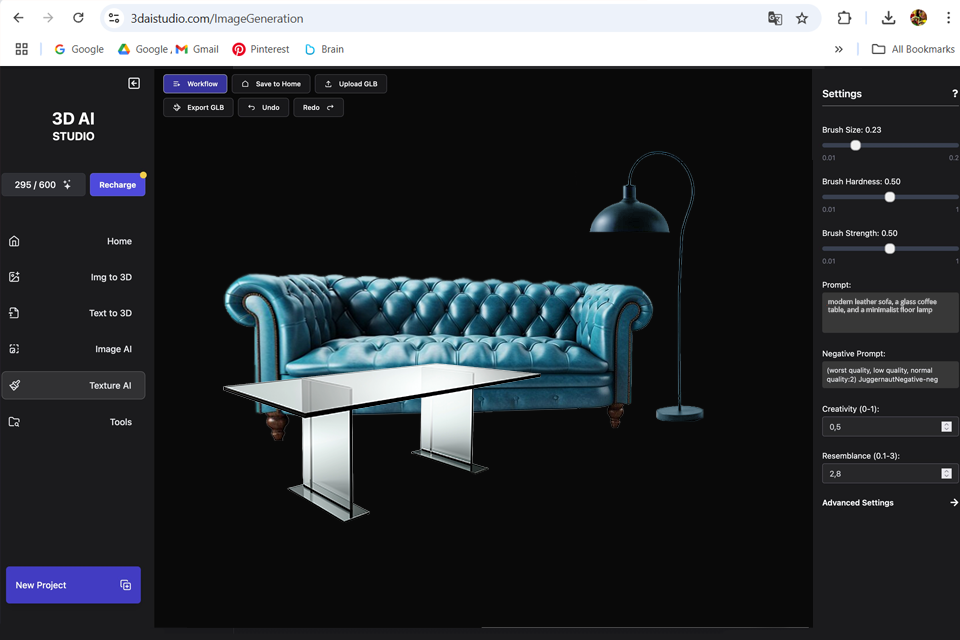Adjust the Brush Size slider handle
The width and height of the screenshot is (960, 640).
[x=855, y=145]
